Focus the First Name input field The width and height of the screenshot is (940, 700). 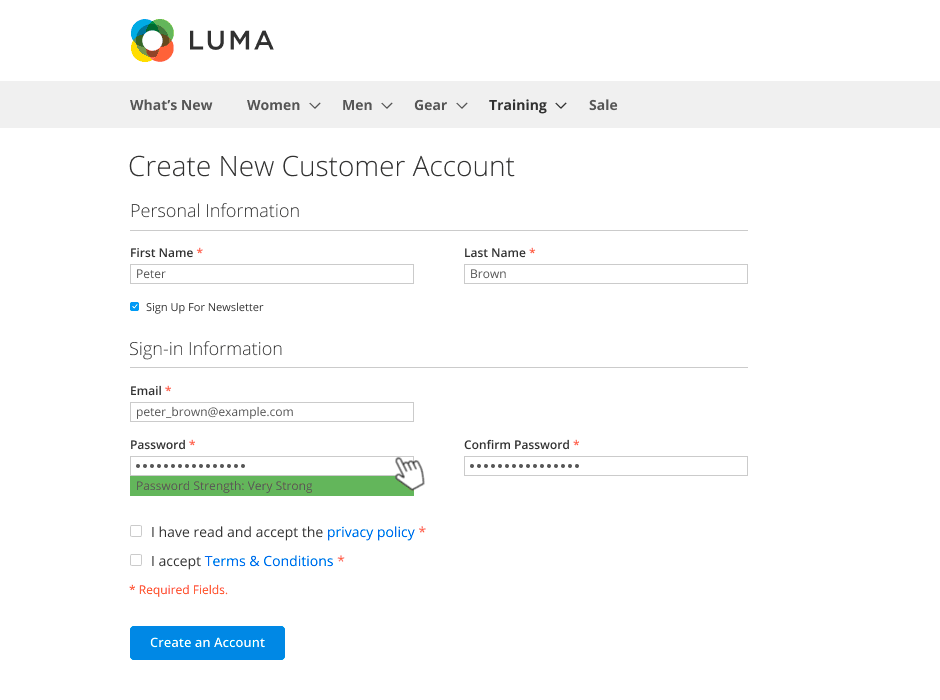272,274
